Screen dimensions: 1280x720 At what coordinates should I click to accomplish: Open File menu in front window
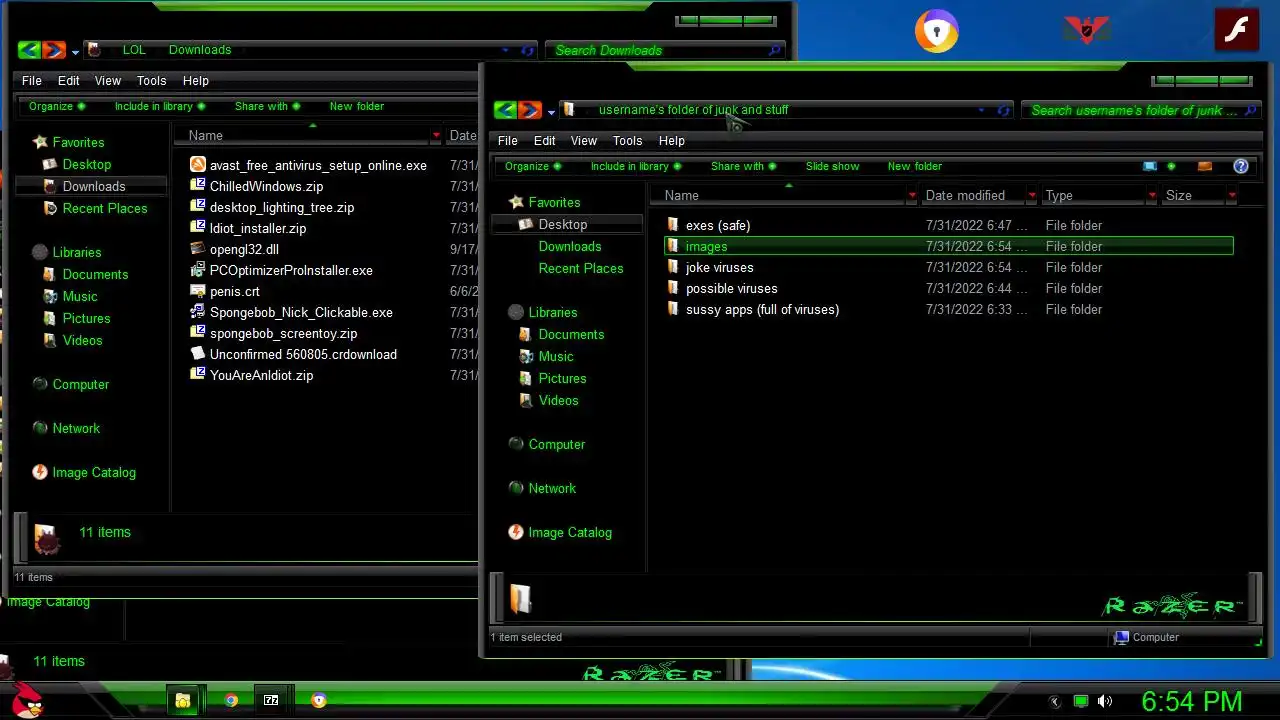[508, 141]
